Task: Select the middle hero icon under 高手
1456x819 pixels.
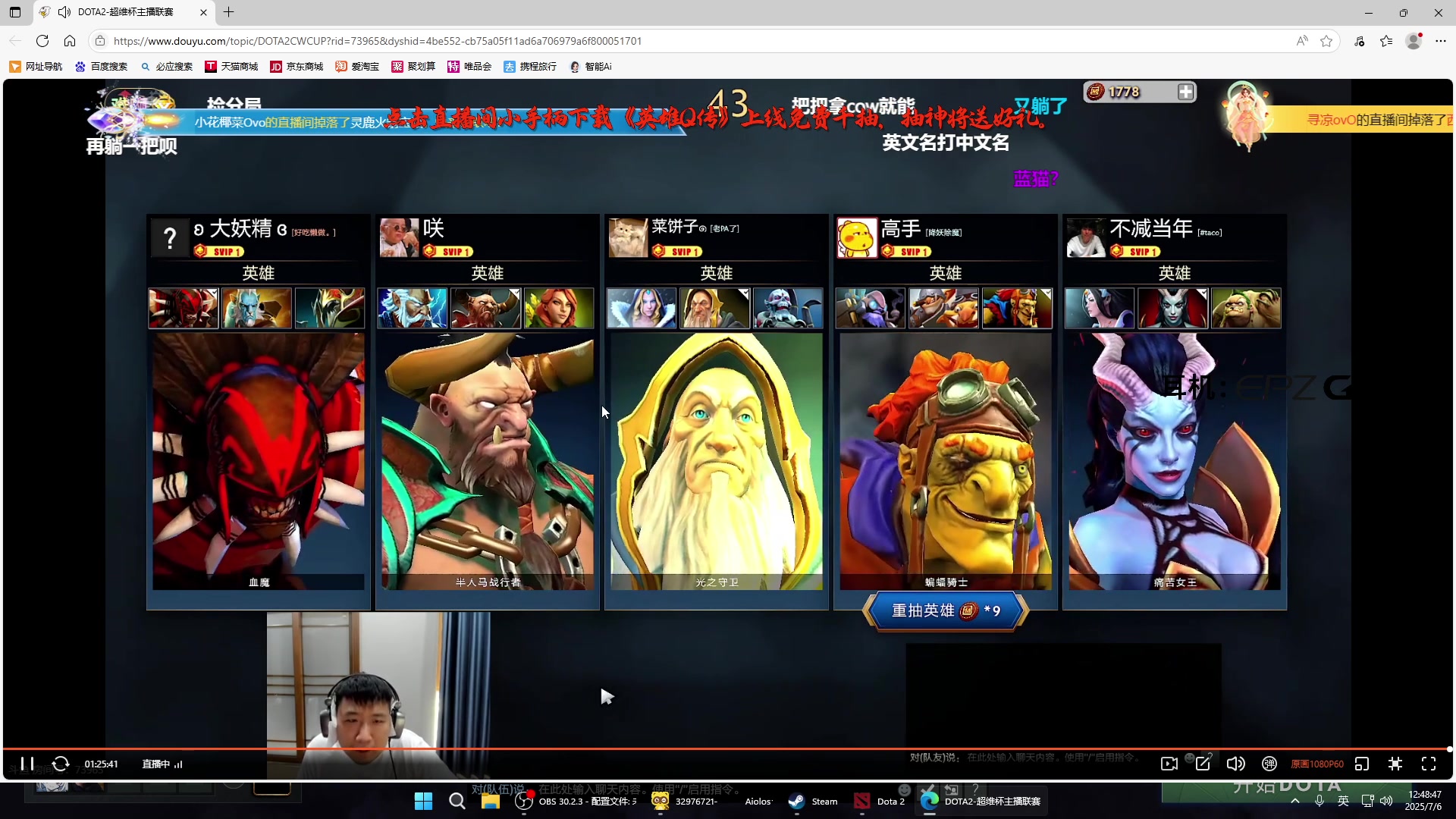Action: tap(943, 308)
